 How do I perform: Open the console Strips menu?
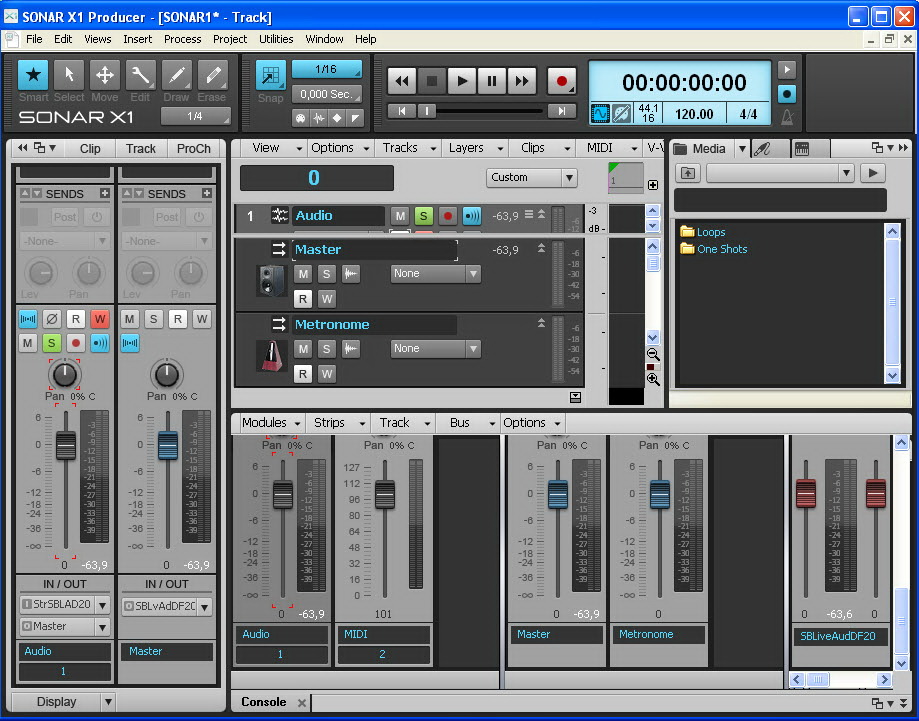(x=338, y=423)
